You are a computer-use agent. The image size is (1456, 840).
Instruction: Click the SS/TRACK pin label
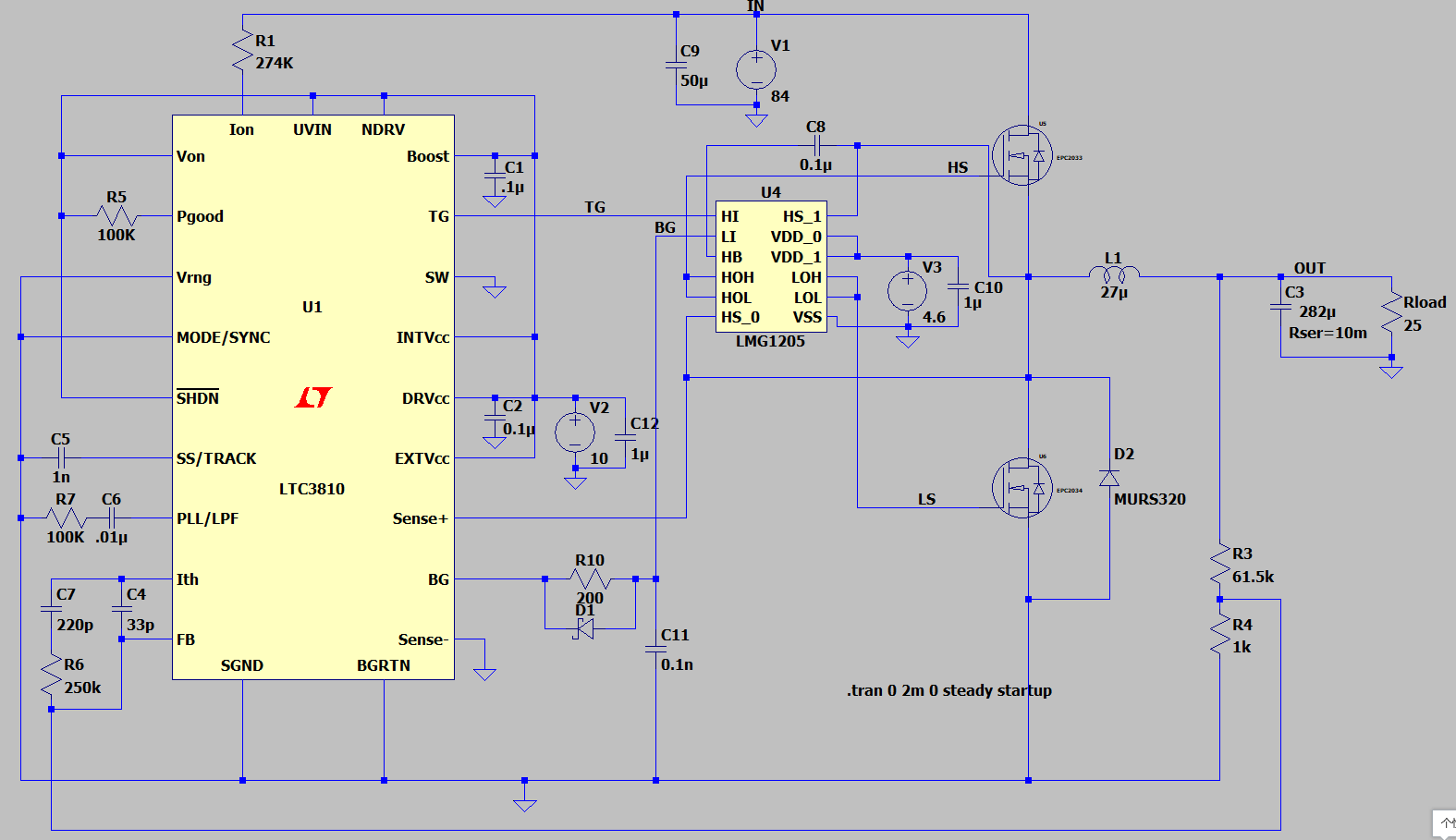point(216,458)
